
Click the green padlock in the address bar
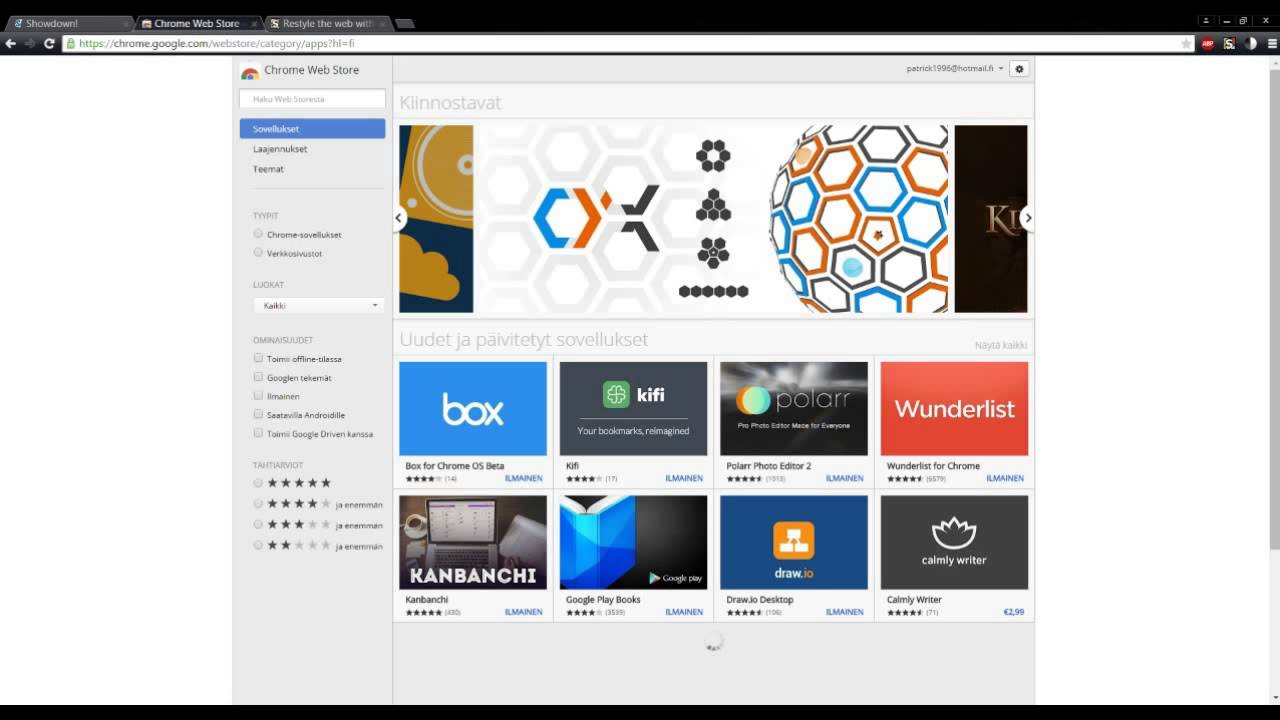click(x=70, y=44)
